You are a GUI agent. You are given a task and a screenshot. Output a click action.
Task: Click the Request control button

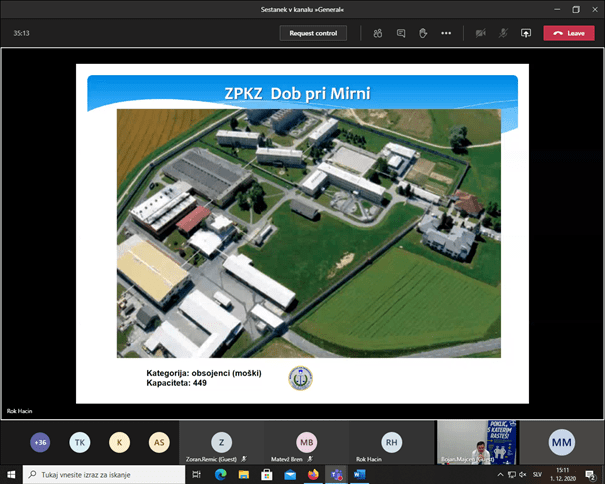313,33
